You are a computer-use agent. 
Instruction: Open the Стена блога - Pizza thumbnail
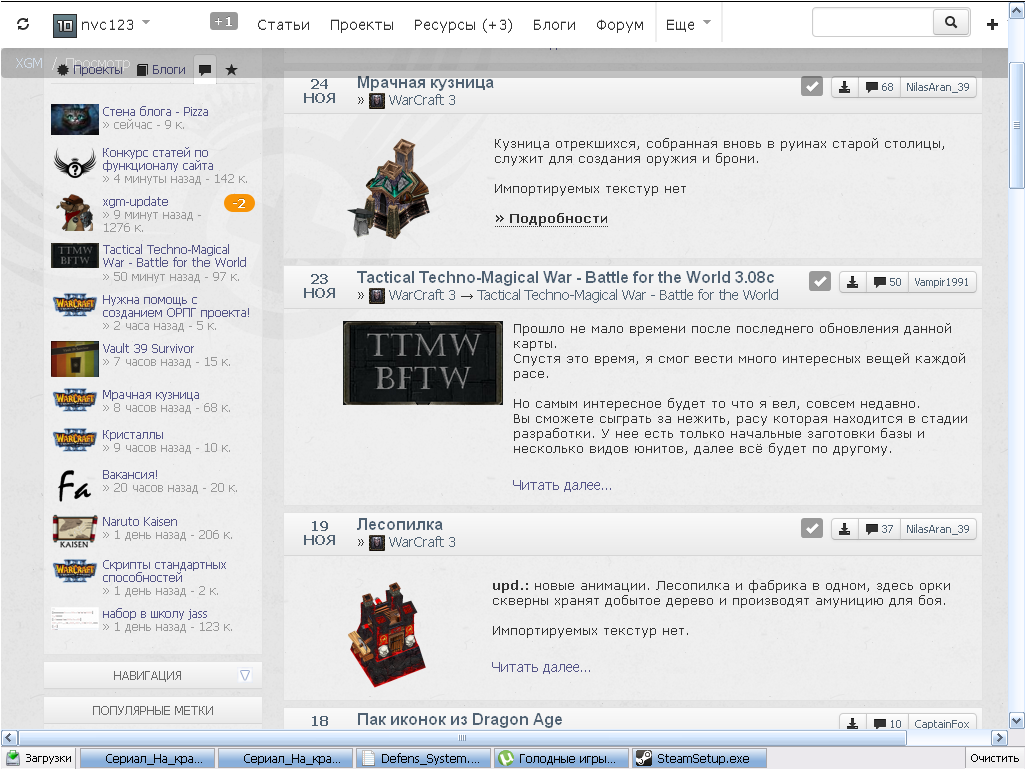[x=75, y=119]
